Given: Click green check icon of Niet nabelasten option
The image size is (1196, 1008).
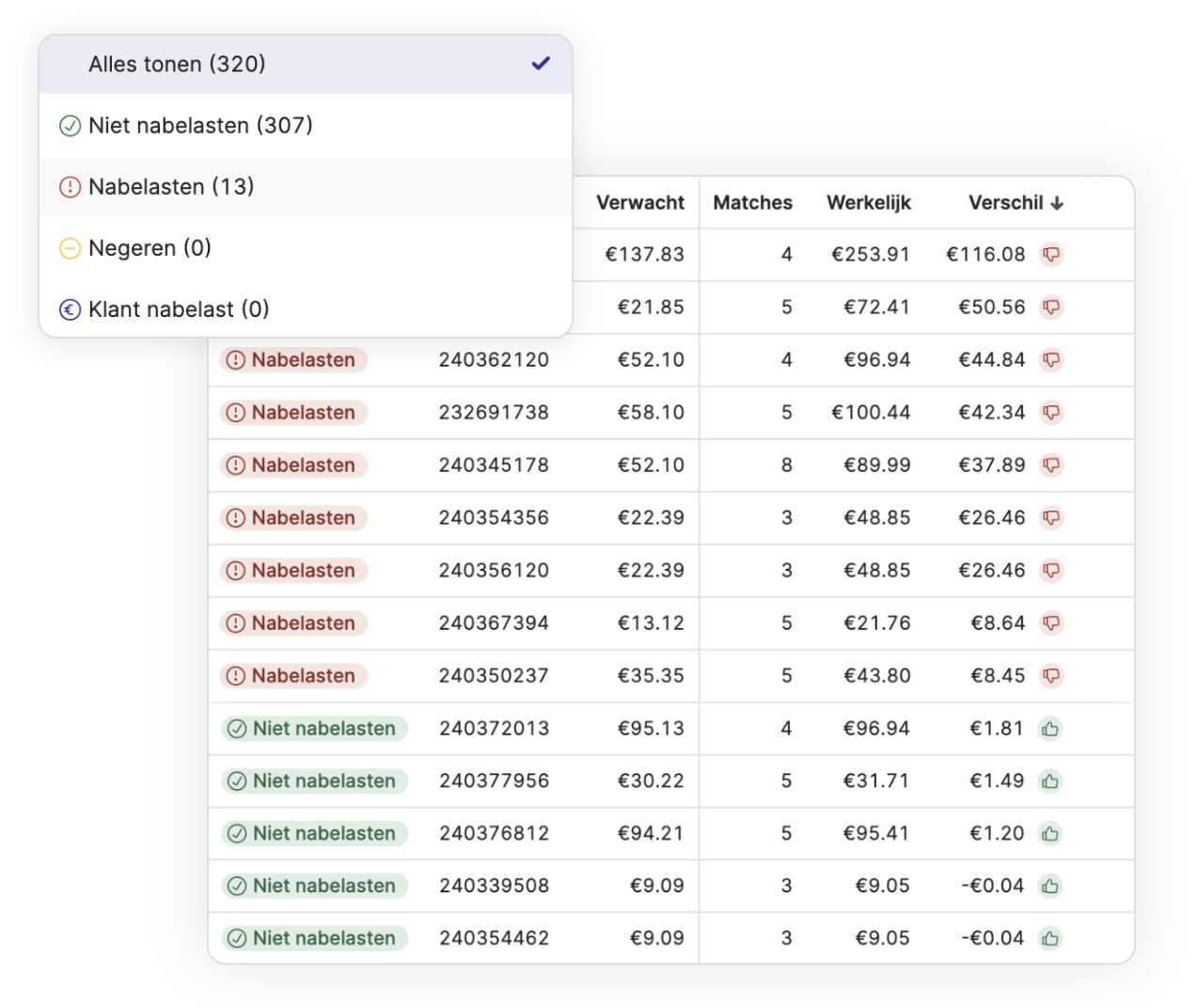Looking at the screenshot, I should 71,126.
